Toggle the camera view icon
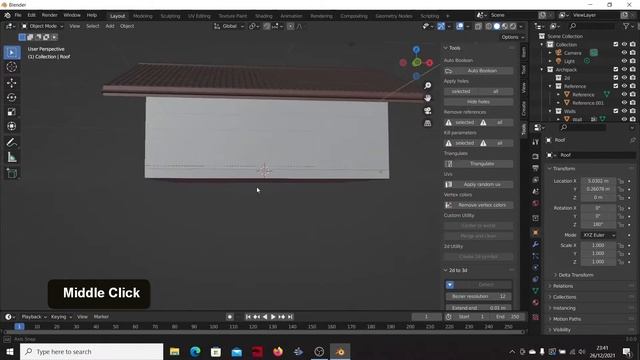640x360 pixels. pos(427,111)
